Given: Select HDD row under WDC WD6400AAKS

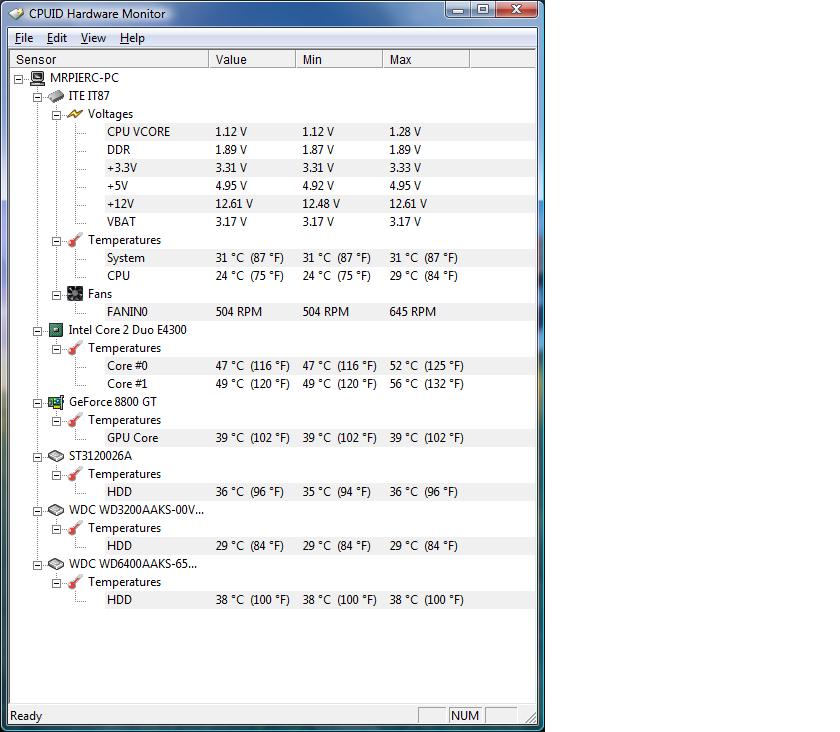Looking at the screenshot, I should pyautogui.click(x=320, y=600).
